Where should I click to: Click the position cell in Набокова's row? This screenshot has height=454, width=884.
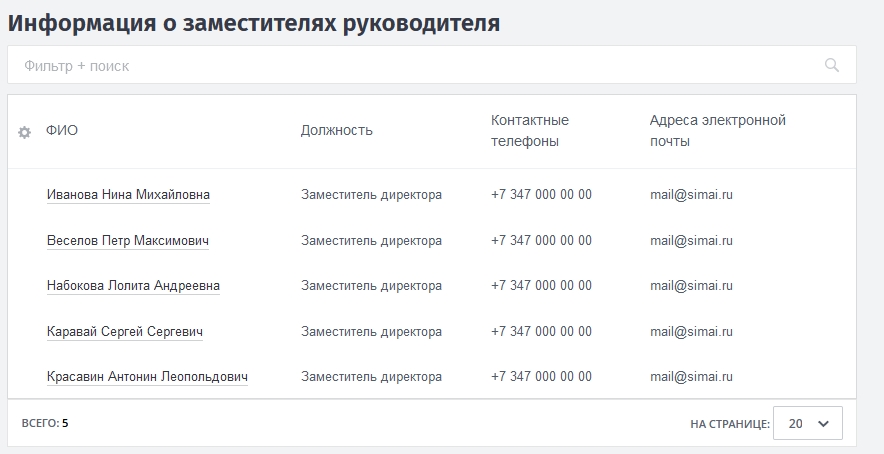point(371,286)
